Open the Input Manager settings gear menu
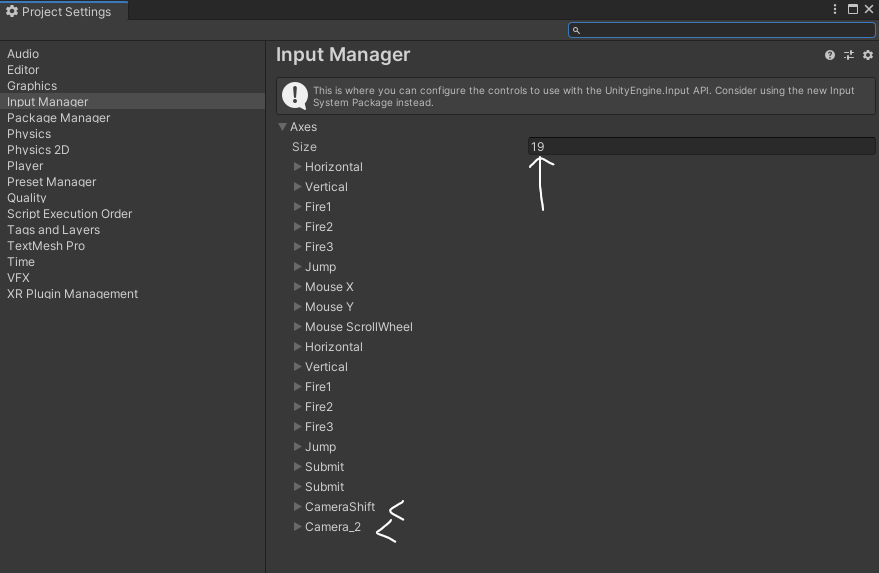Screen dimensions: 879x573 coord(868,55)
